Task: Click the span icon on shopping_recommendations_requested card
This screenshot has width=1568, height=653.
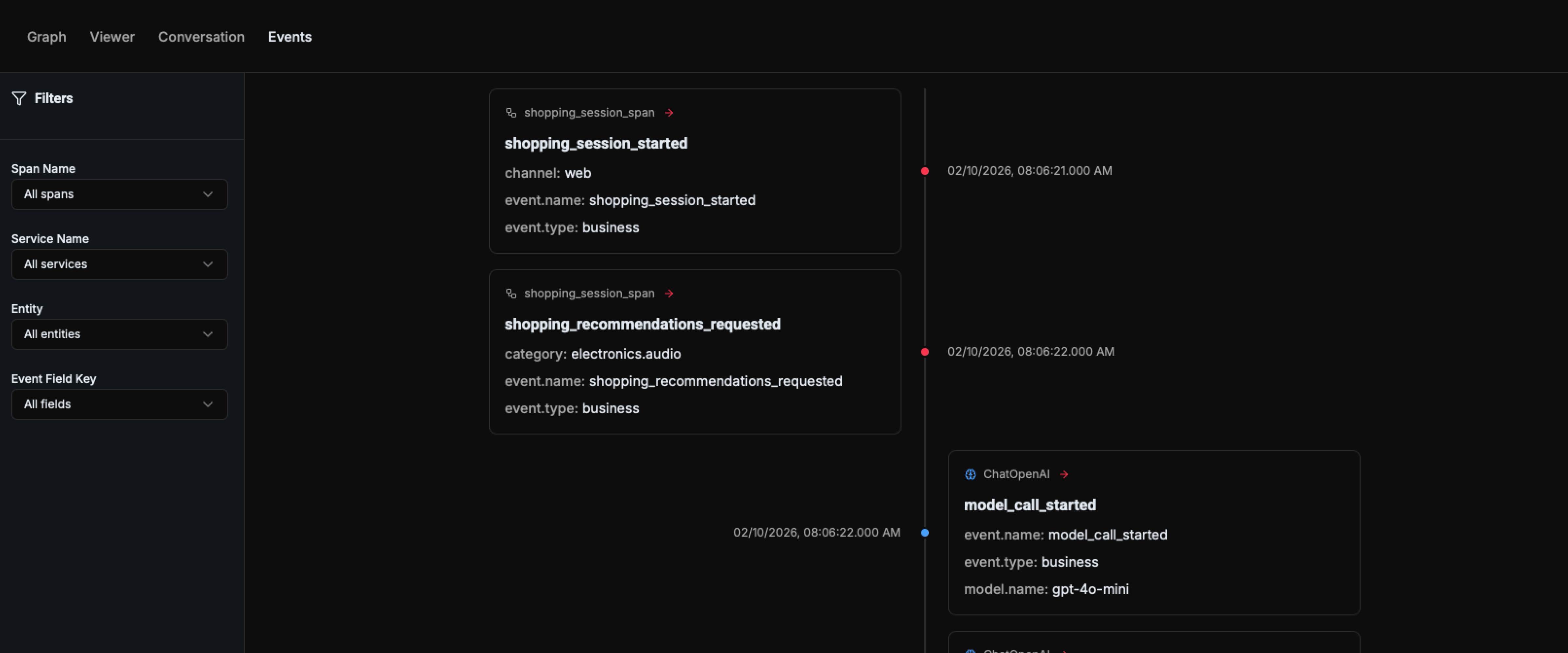Action: click(x=511, y=293)
